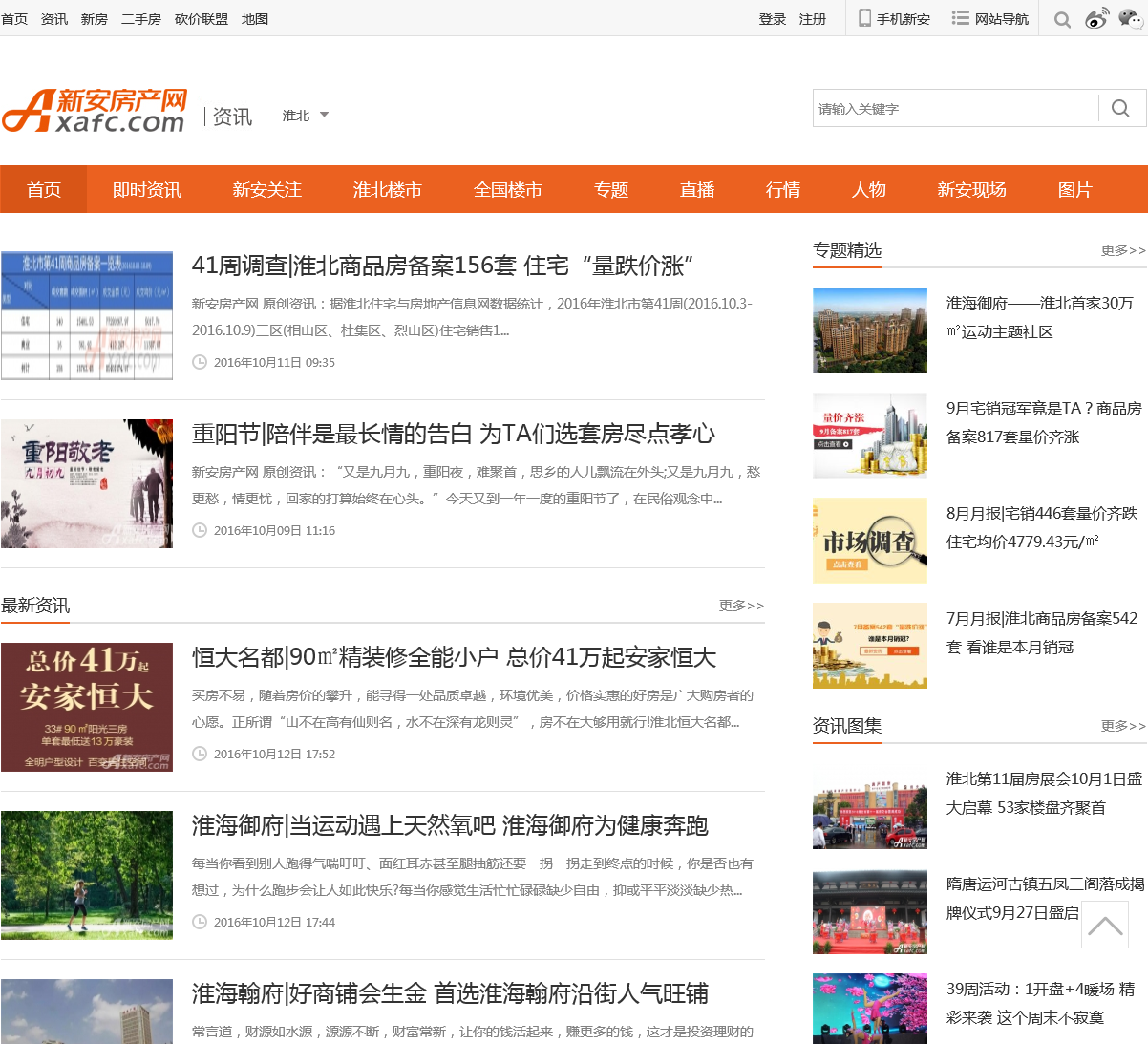Click the xafc.com site logo
The image size is (1148, 1044).
click(94, 110)
